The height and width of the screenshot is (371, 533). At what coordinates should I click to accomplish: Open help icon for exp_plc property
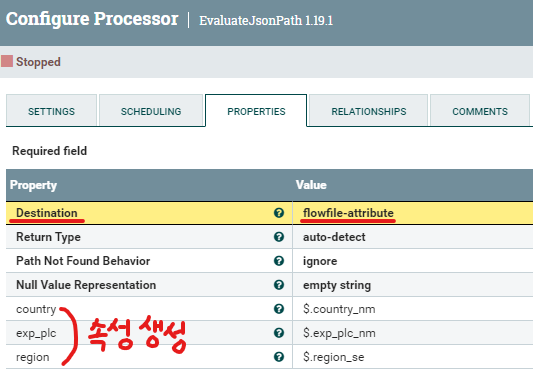(x=279, y=333)
